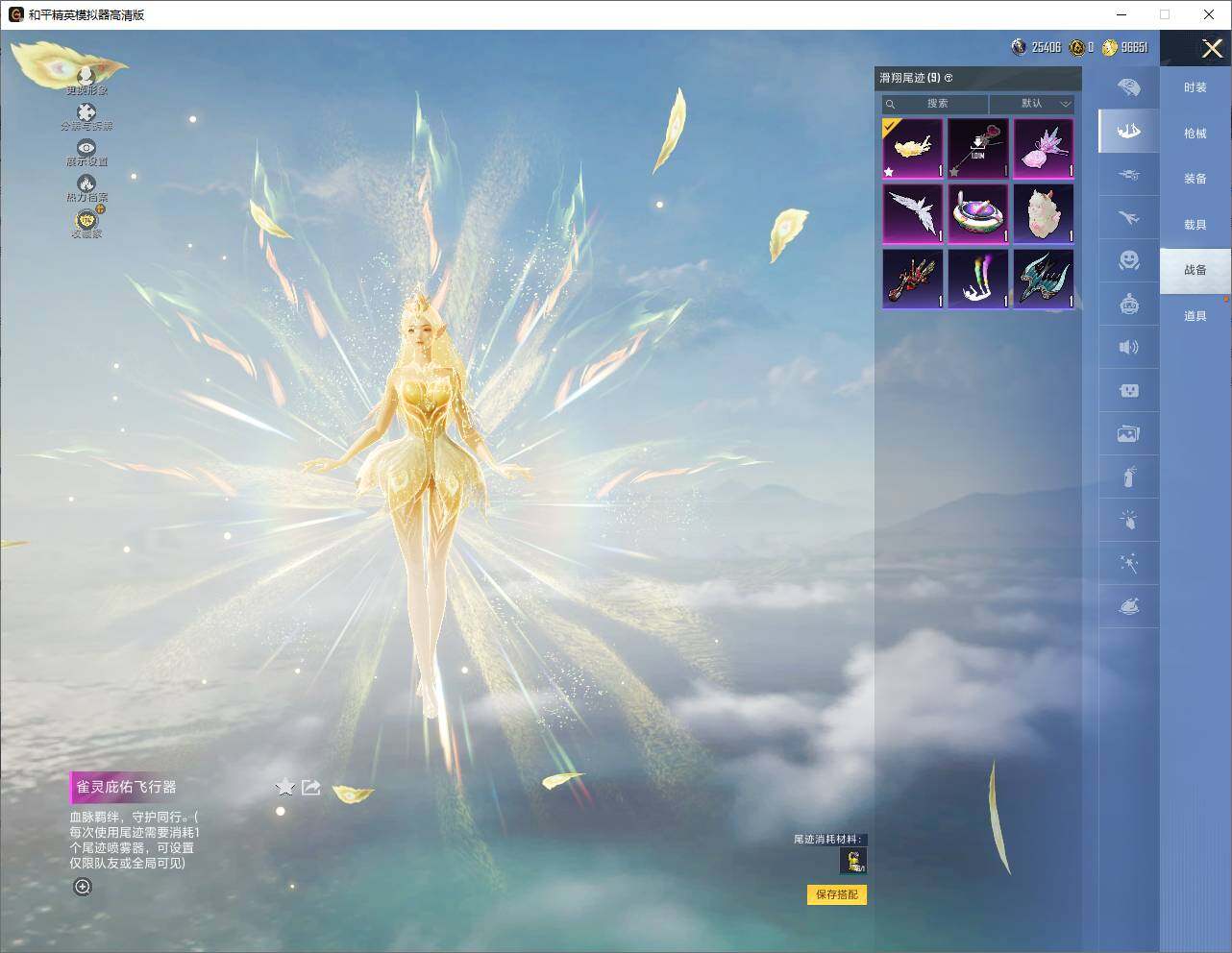The height and width of the screenshot is (953, 1232).
Task: Select the equipped golden feather trail thumbnail
Action: (913, 148)
